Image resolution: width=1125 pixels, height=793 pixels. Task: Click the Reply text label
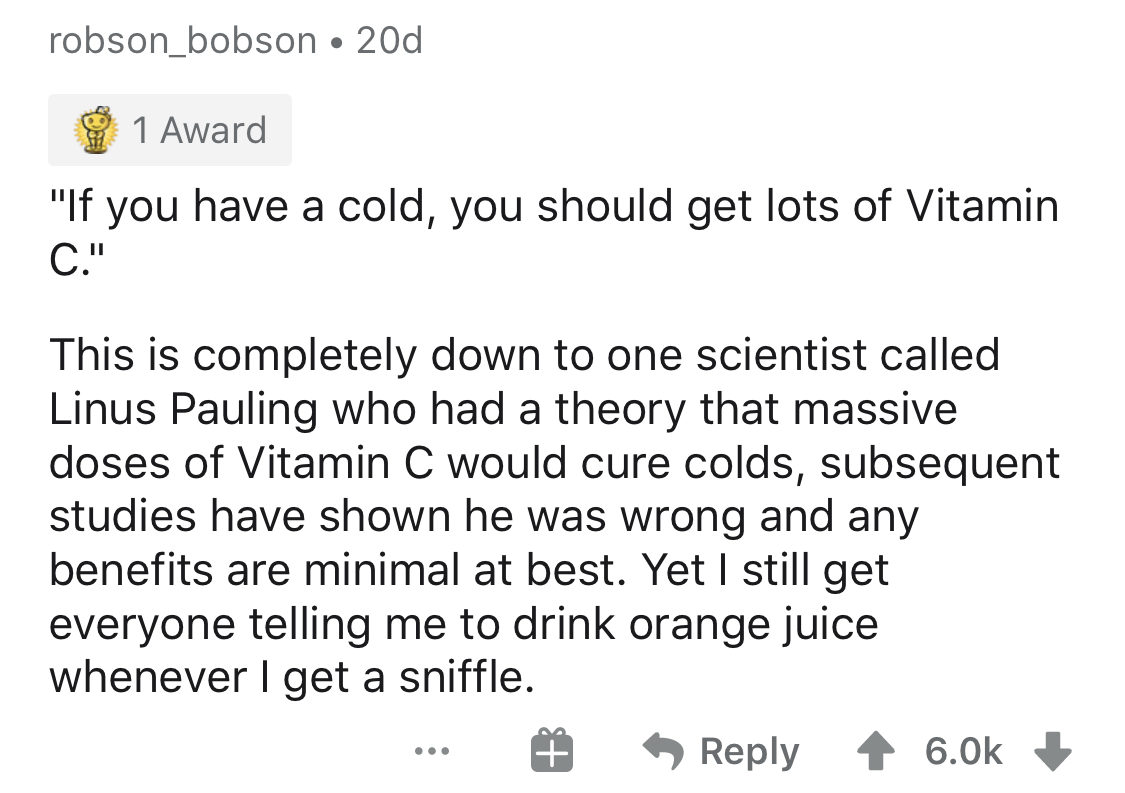(x=750, y=751)
